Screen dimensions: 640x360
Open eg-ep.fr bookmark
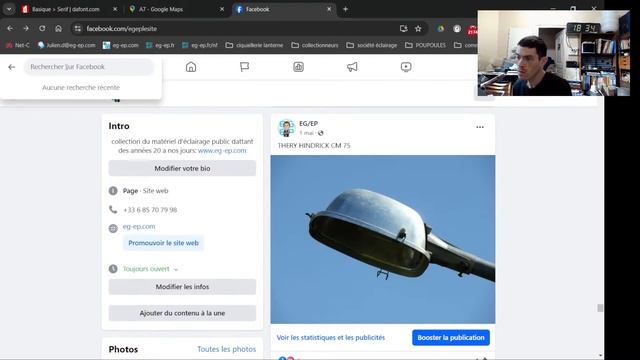click(160, 45)
